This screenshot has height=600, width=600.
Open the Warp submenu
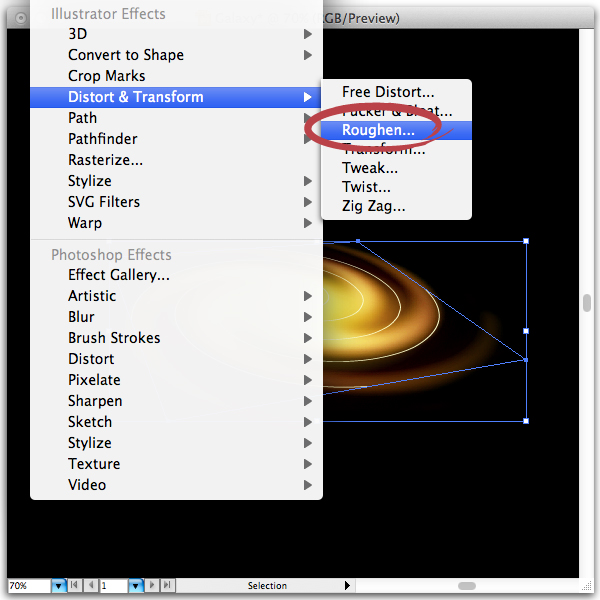[x=176, y=223]
